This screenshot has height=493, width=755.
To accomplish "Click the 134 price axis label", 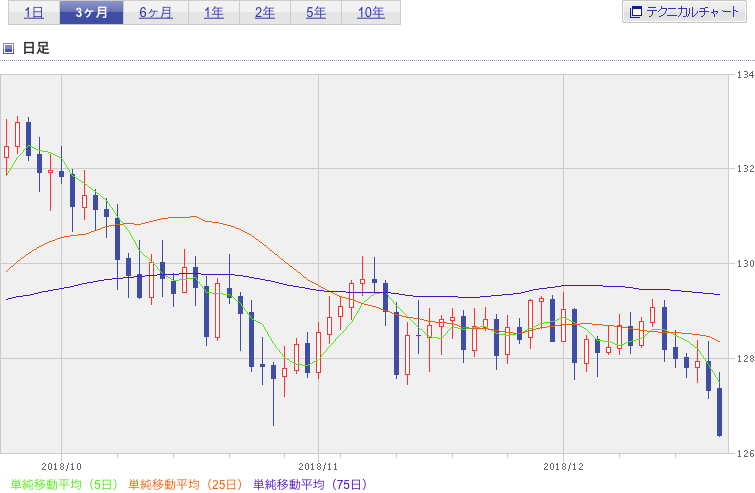I will coord(745,75).
